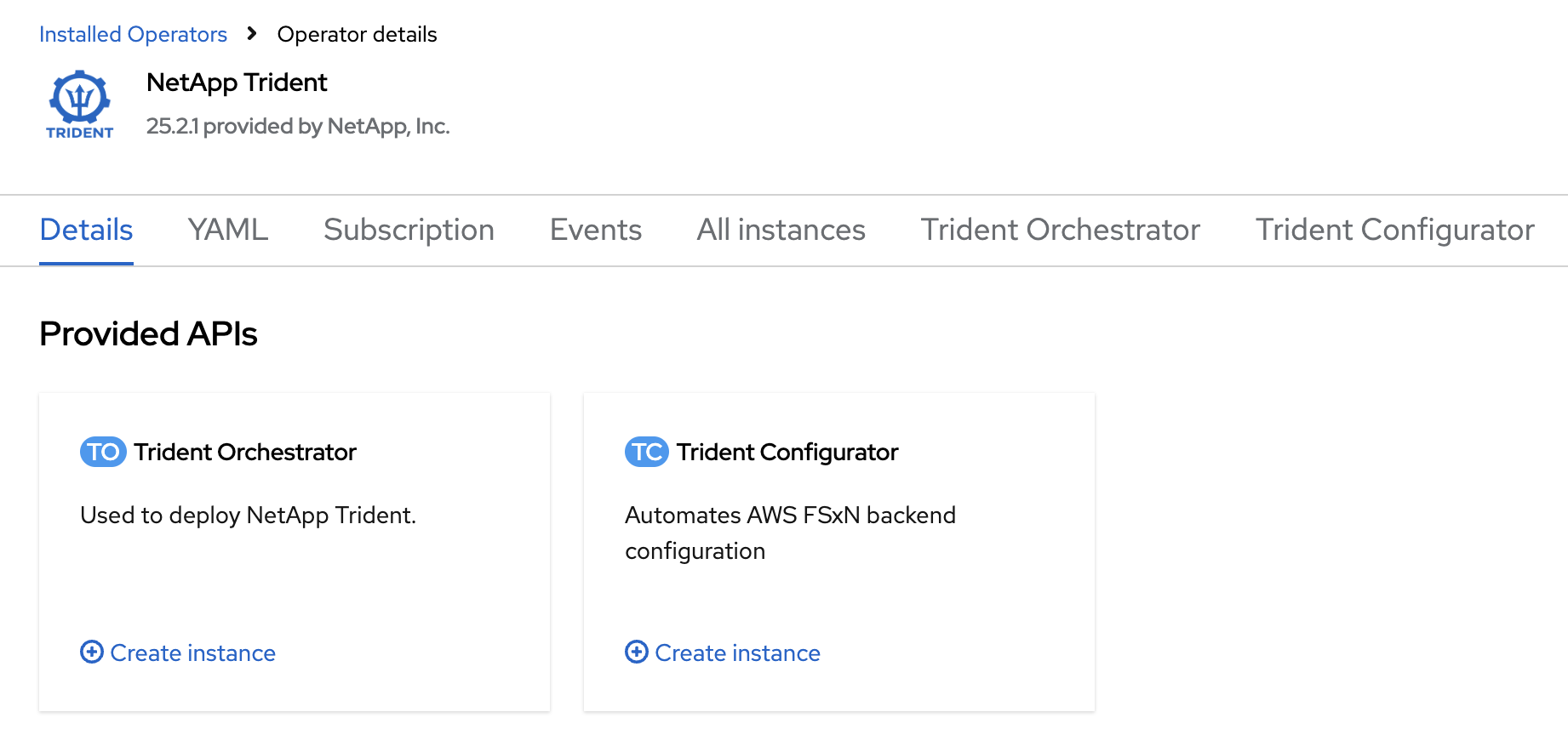This screenshot has width=1568, height=735.
Task: Show the All instances tab
Action: click(x=781, y=230)
